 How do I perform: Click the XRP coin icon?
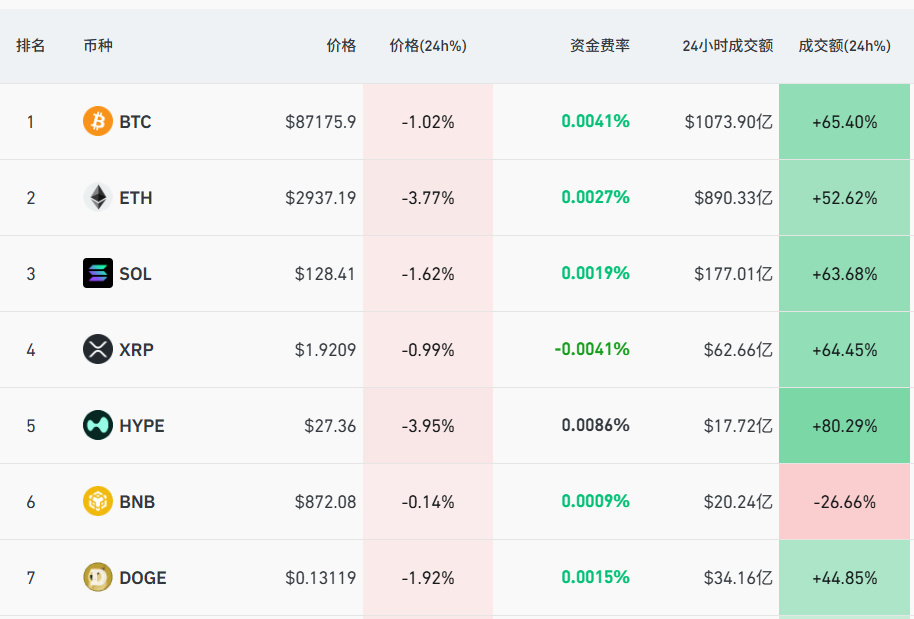click(x=97, y=350)
